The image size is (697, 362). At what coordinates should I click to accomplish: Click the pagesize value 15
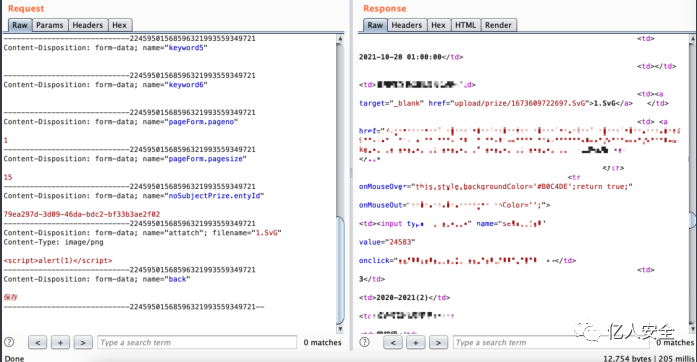coord(8,177)
